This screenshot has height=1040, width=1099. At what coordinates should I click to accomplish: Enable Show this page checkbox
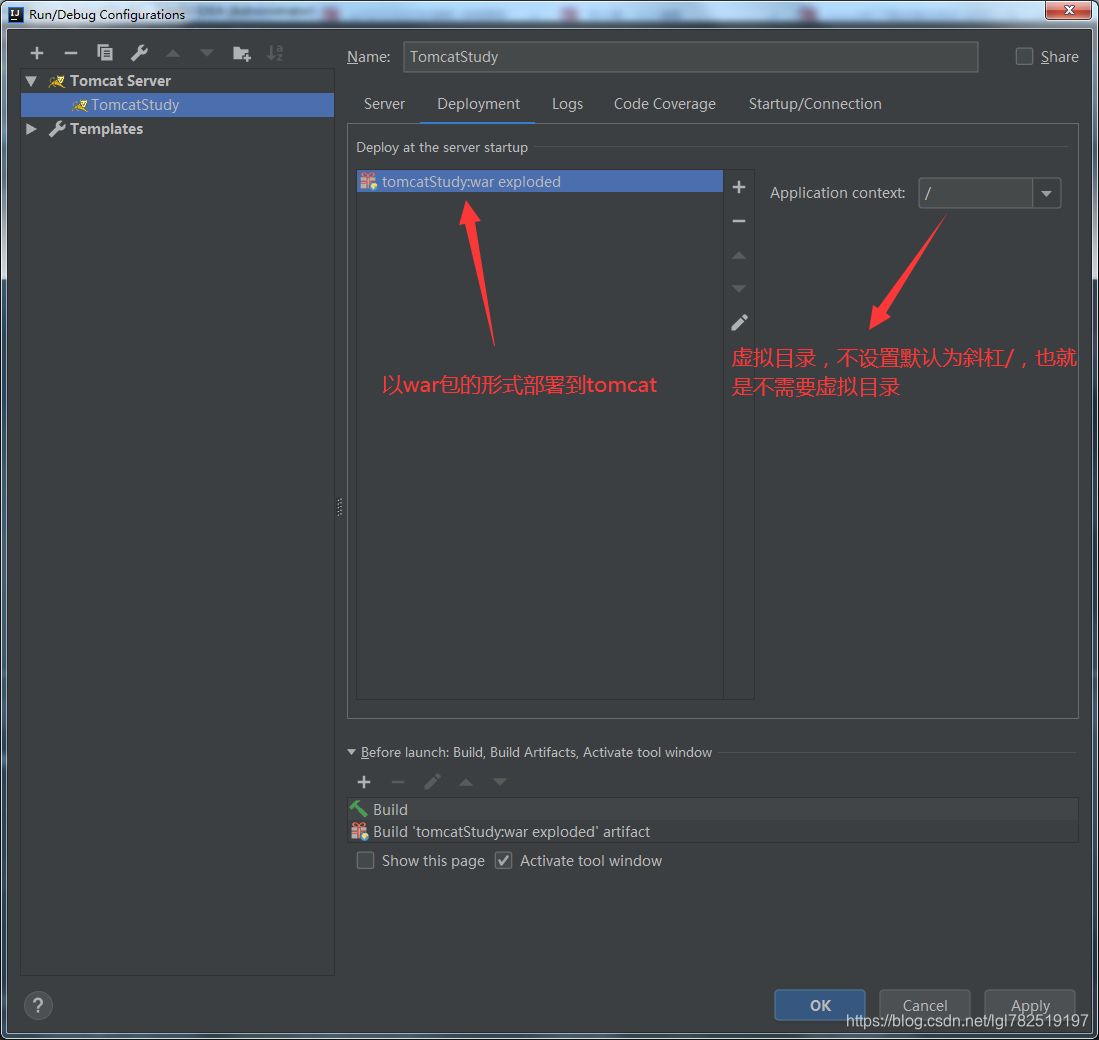click(365, 861)
